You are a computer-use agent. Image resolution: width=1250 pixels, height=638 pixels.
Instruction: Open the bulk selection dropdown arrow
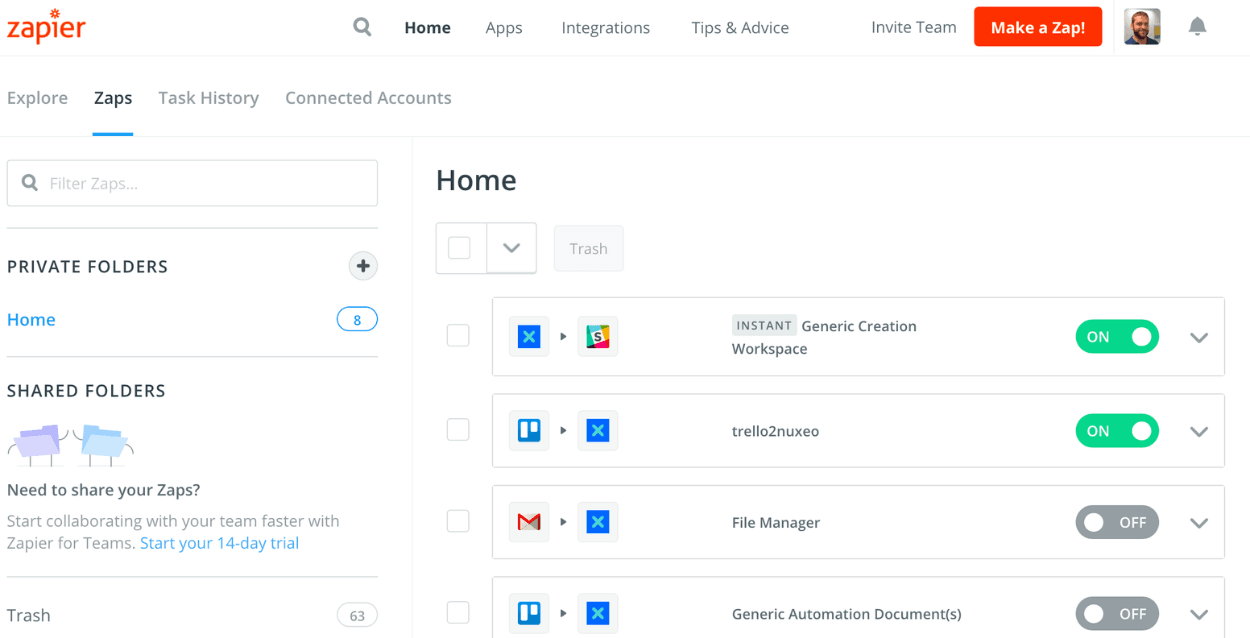pyautogui.click(x=511, y=248)
